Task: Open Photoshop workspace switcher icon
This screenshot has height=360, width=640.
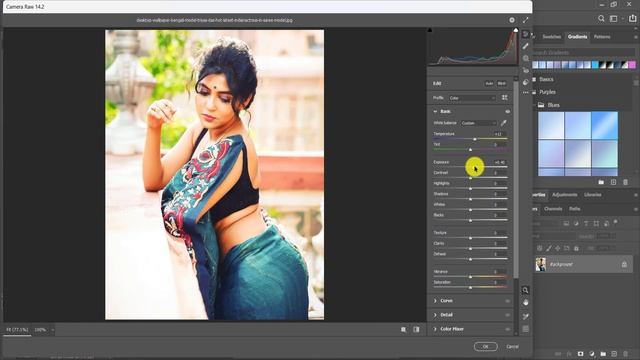Action: click(x=614, y=18)
